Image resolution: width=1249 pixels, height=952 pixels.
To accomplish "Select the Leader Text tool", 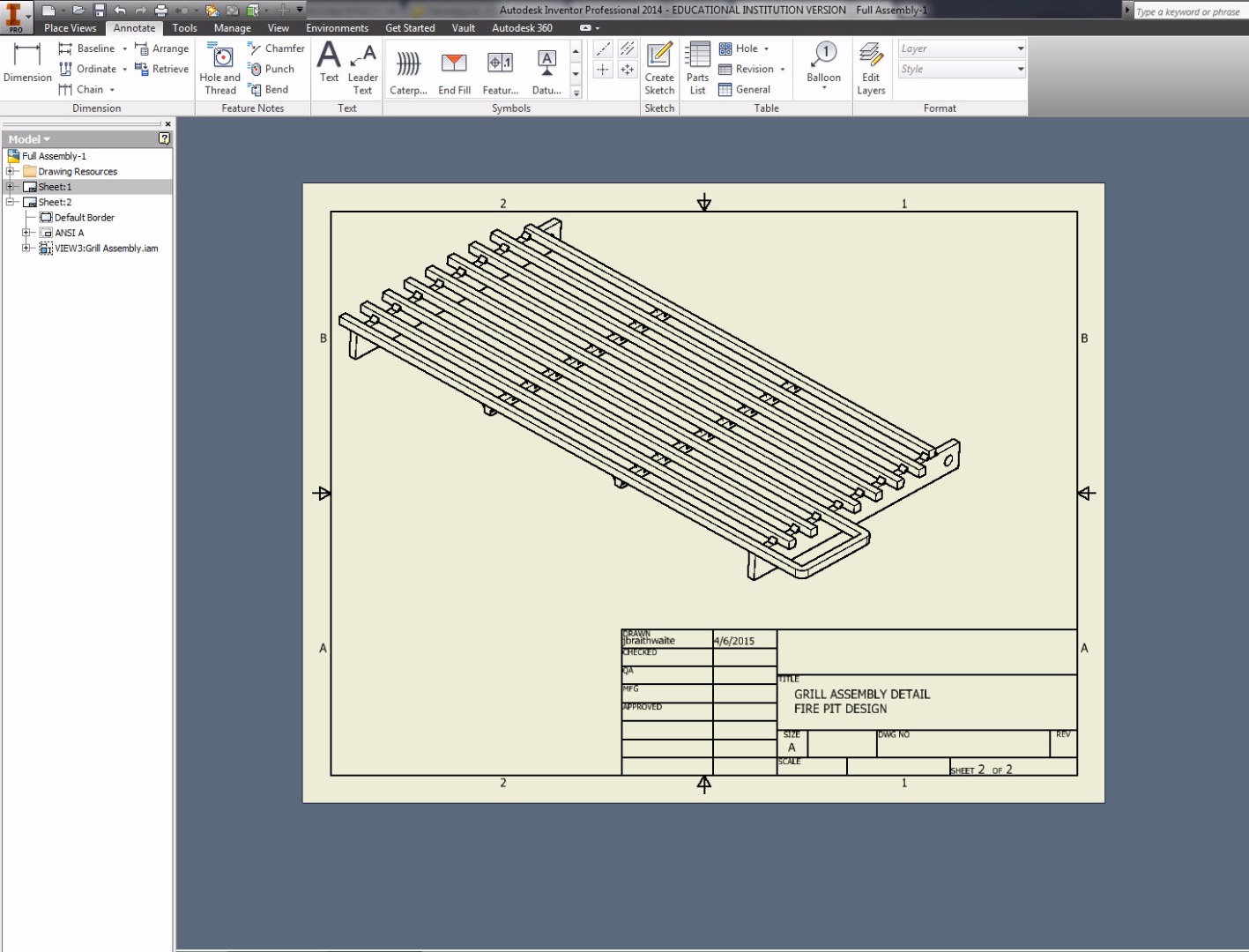I will point(362,69).
